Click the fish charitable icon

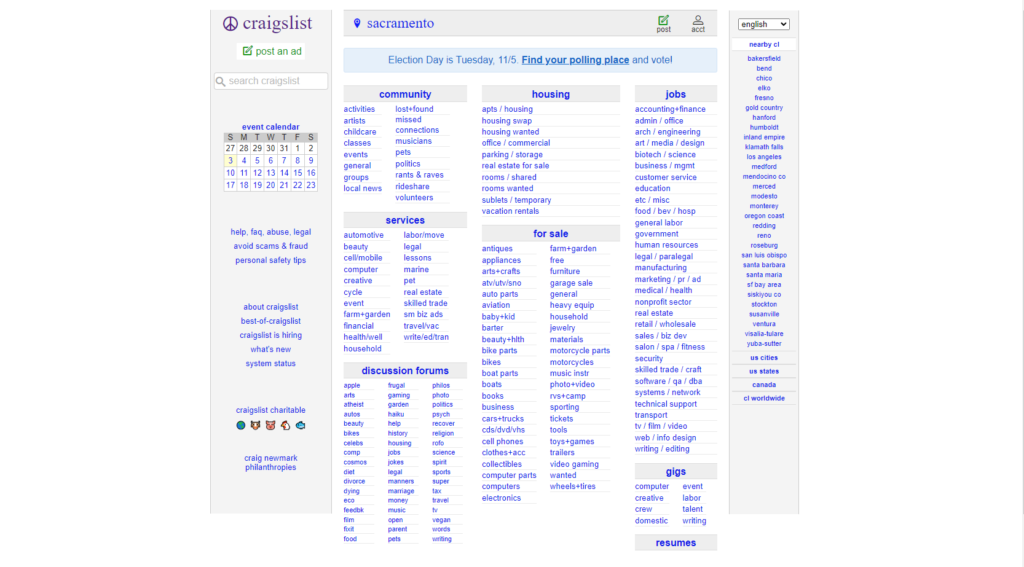300,425
